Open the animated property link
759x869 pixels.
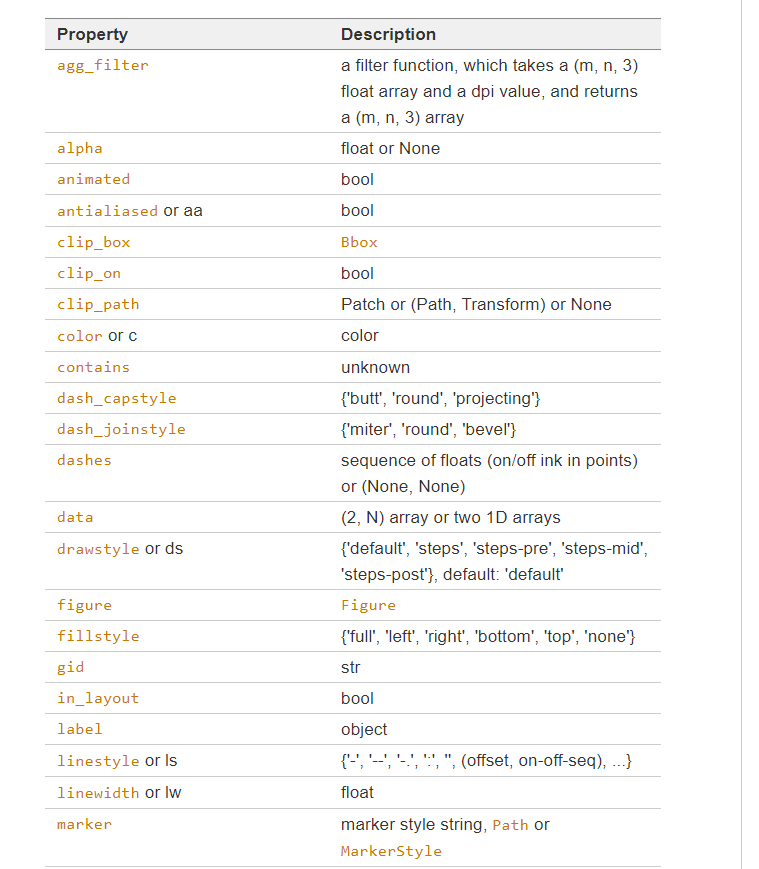93,179
